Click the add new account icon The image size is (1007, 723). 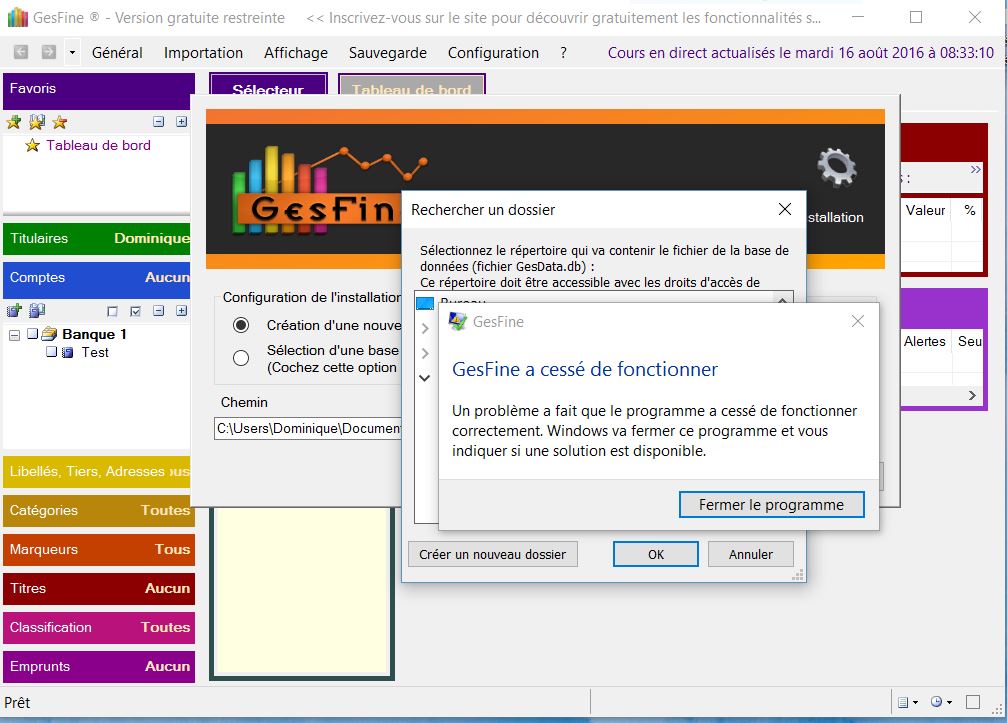14,311
